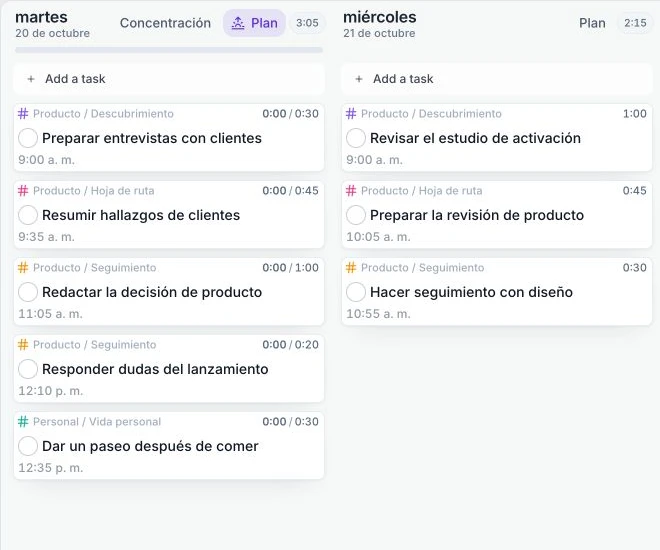Click the 9:00 a. m. start time on Preparar entrevistas
The image size is (660, 550).
pyautogui.click(x=46, y=160)
